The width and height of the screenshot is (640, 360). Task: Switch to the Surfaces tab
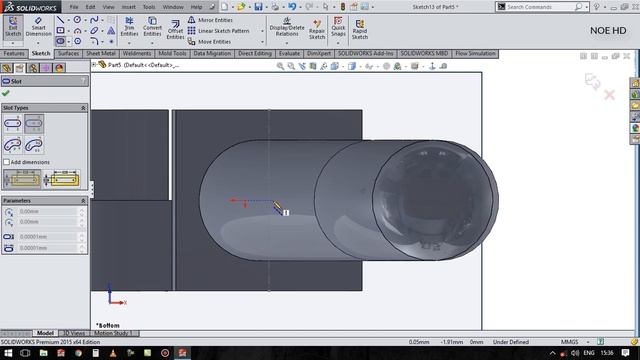tap(68, 53)
